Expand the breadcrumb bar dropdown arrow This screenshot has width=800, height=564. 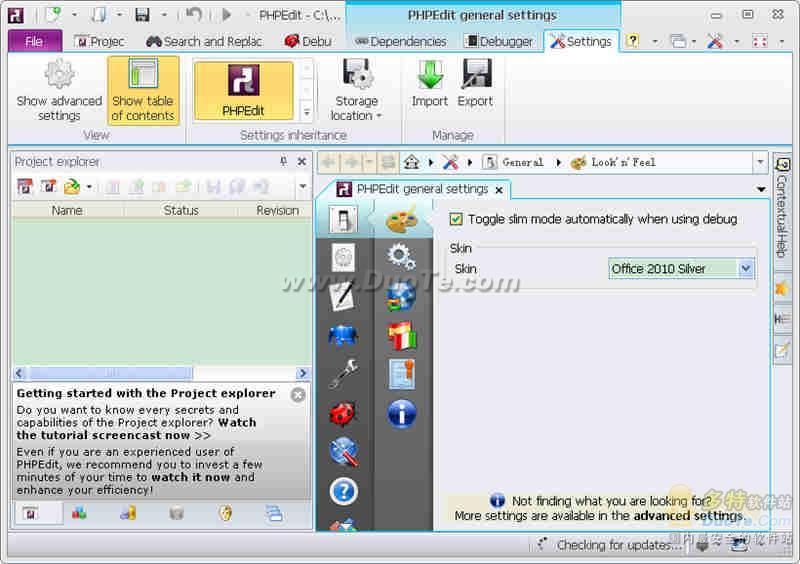760,162
